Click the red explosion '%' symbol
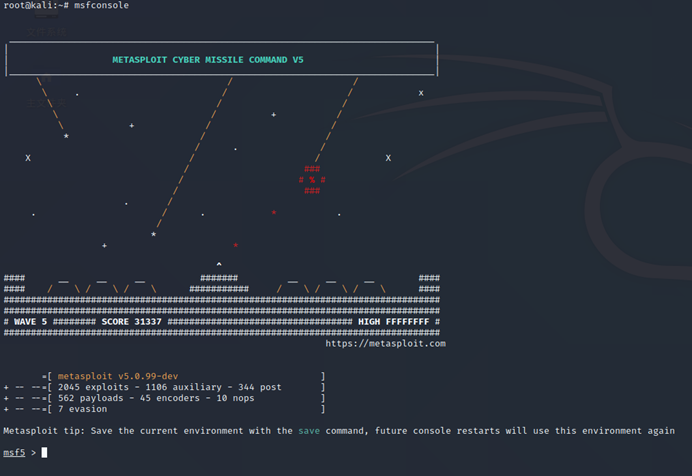692x476 pixels. pyautogui.click(x=312, y=180)
